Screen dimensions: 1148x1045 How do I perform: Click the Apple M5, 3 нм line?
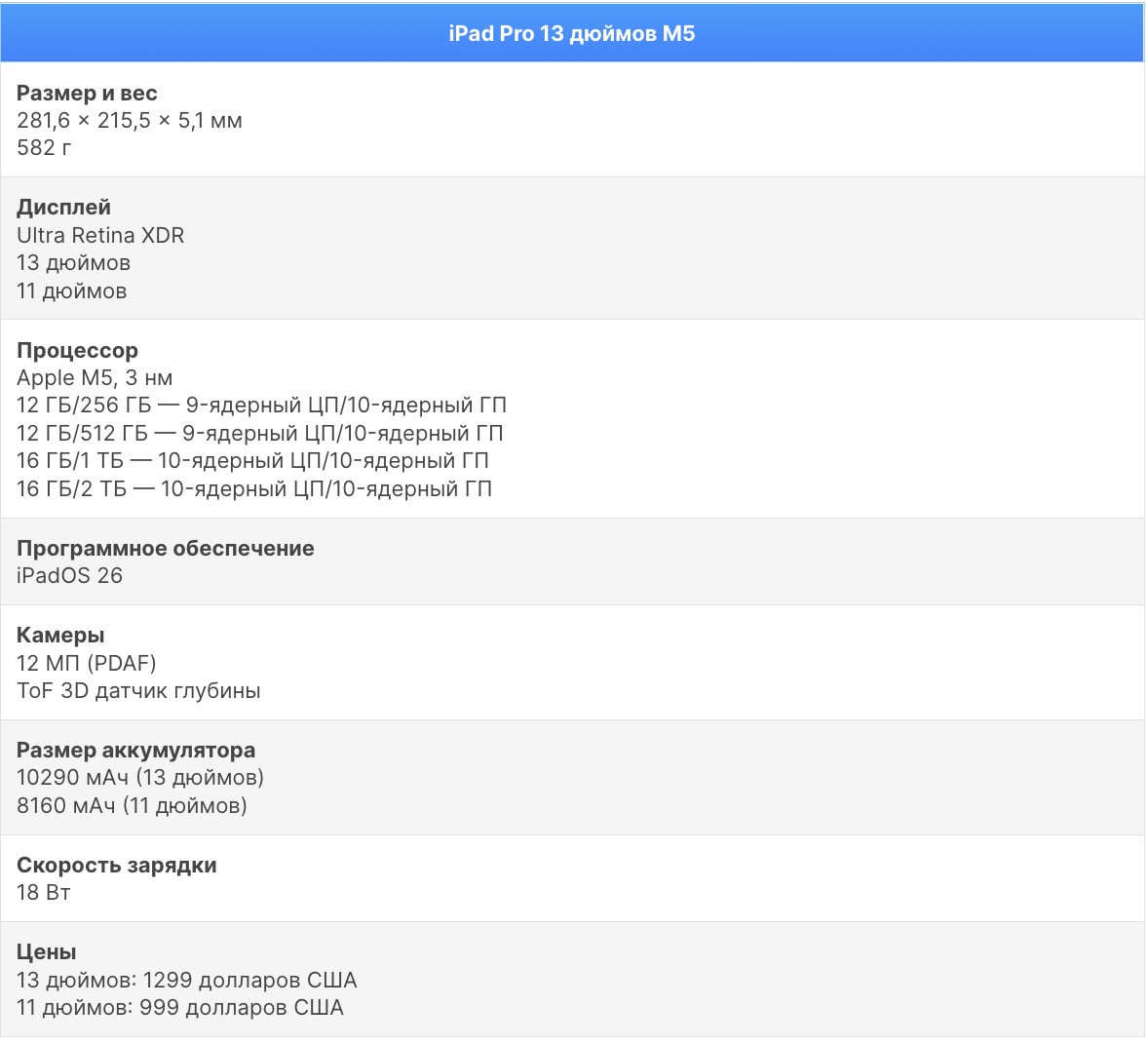point(95,378)
